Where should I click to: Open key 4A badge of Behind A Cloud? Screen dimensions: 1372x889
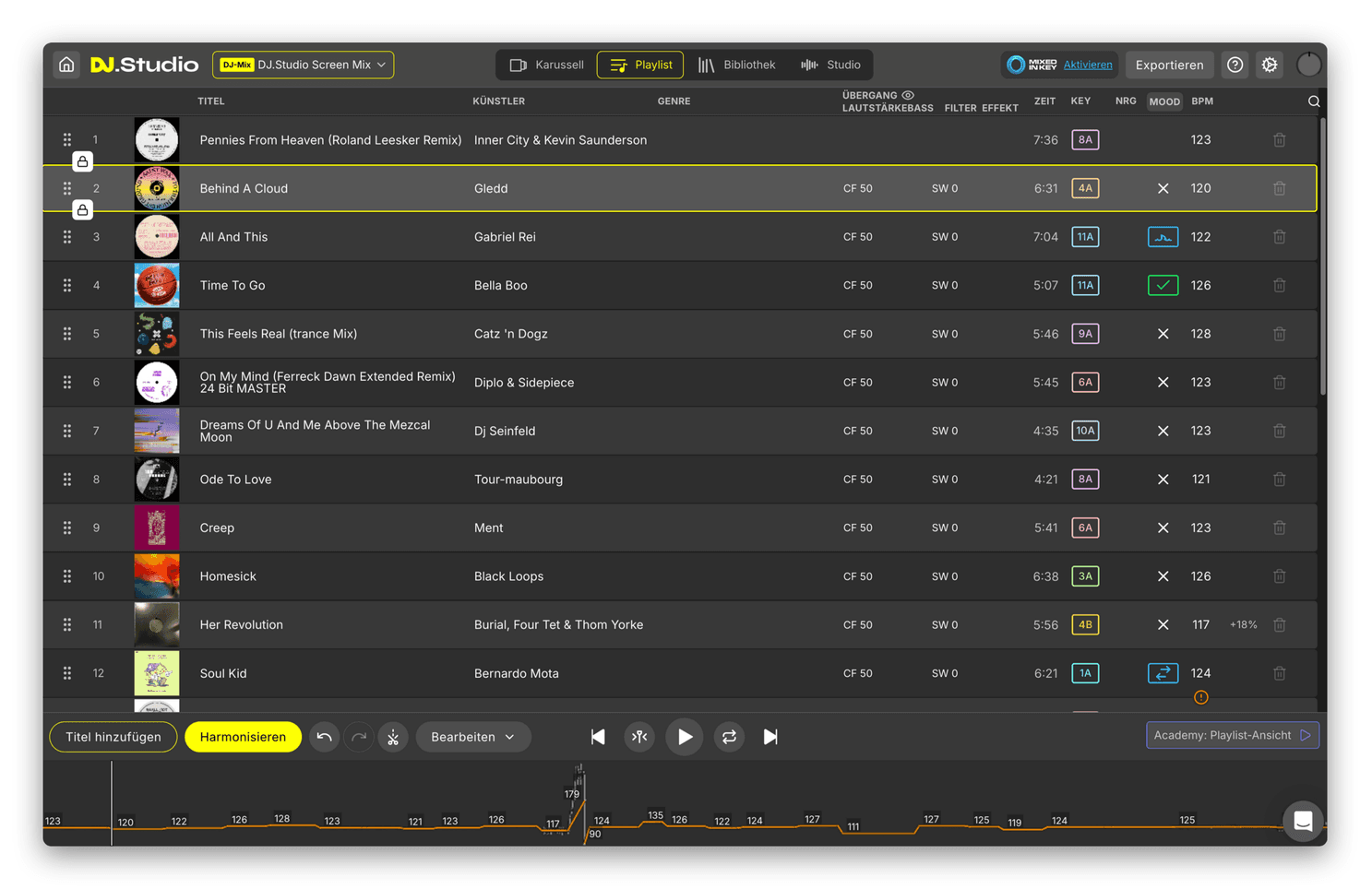[x=1085, y=188]
